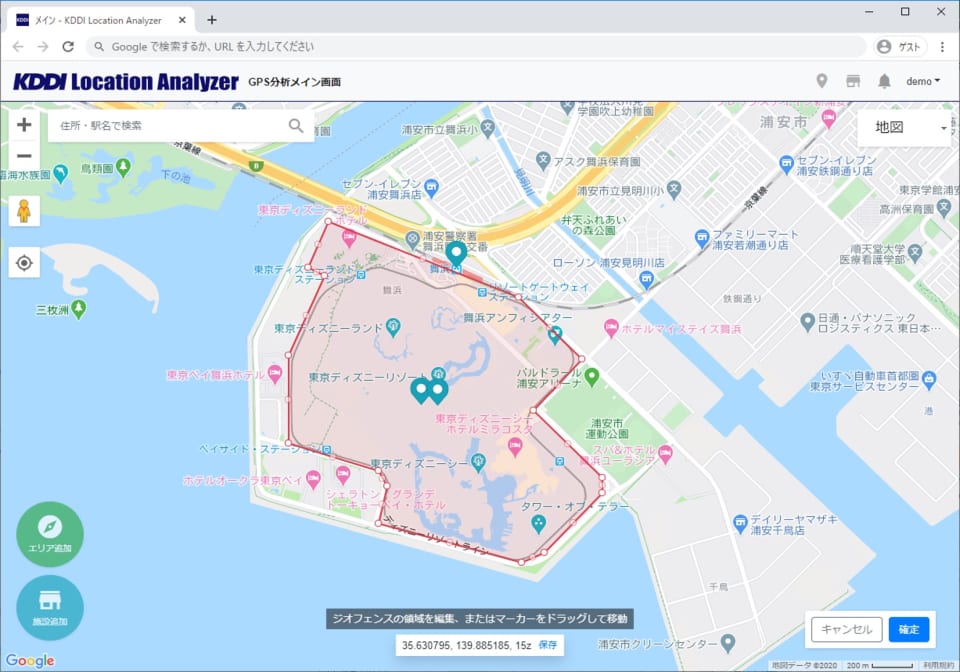The image size is (960, 672).
Task: Click the Google logo on map
Action: (30, 660)
